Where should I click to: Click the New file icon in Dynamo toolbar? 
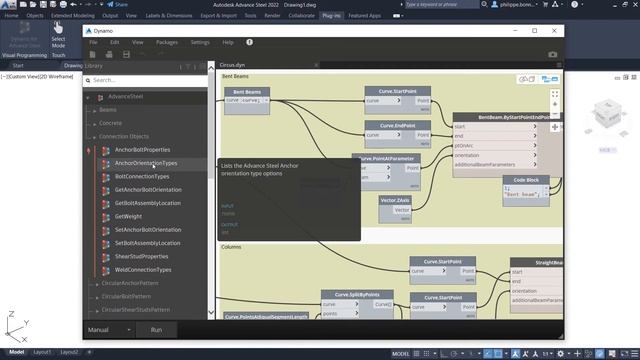tap(93, 54)
